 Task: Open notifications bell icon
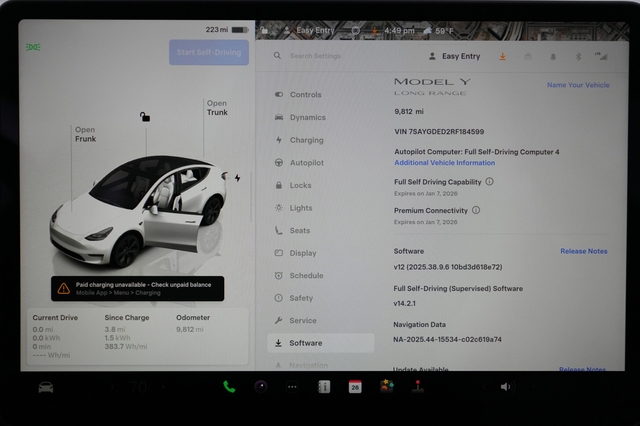click(x=553, y=57)
